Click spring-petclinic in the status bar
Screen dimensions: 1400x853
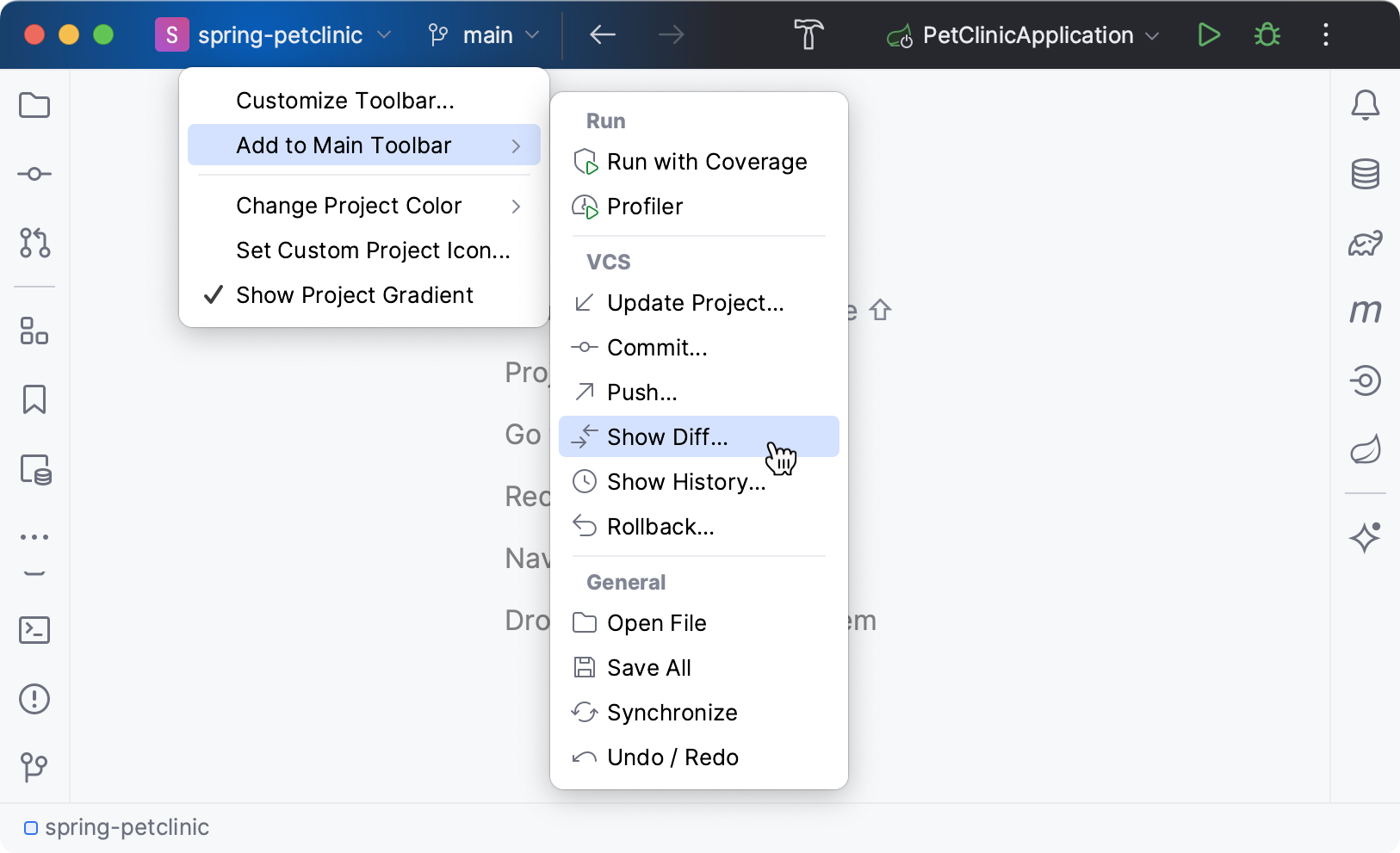tap(117, 827)
